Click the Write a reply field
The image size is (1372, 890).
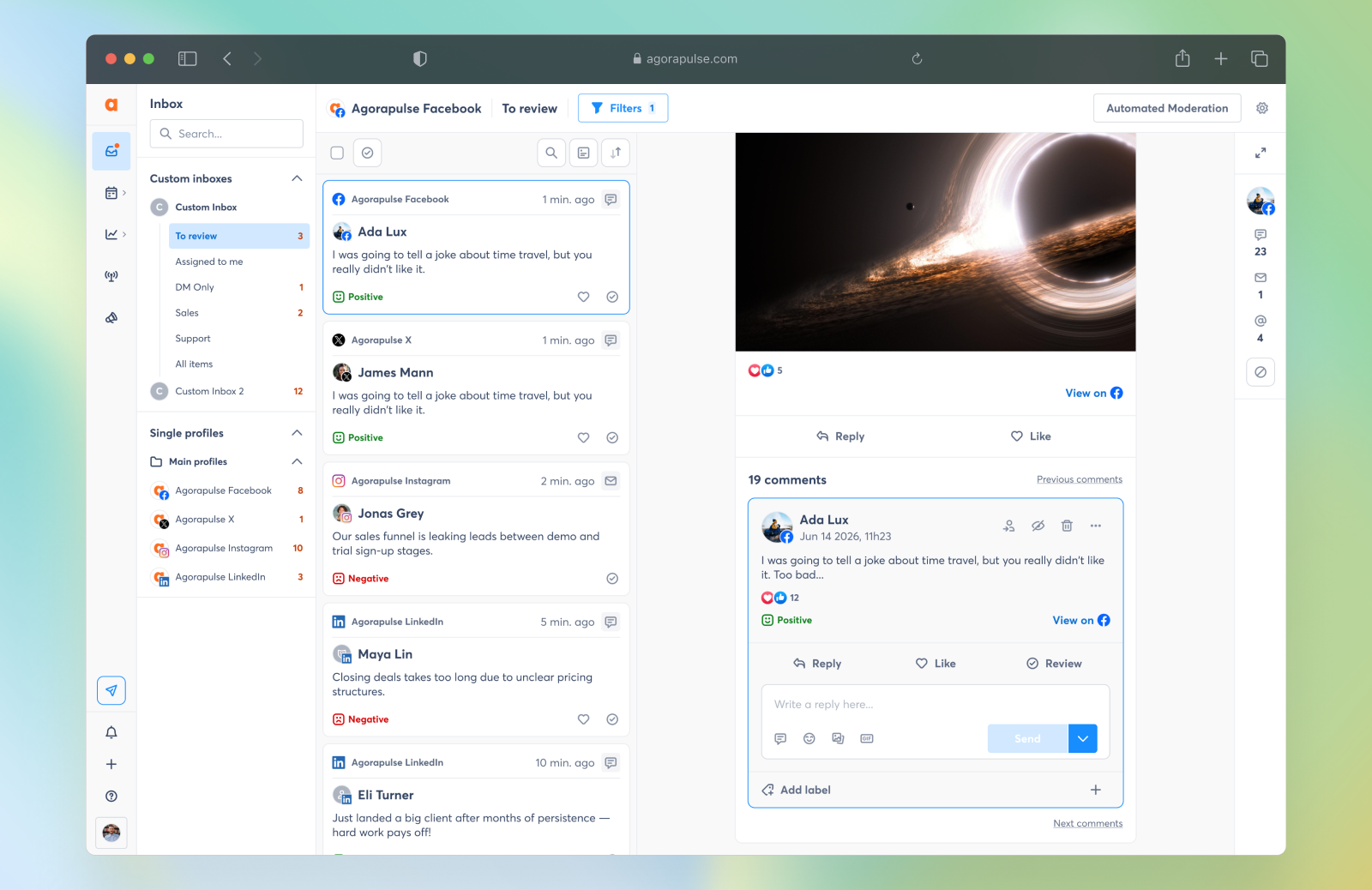(936, 705)
